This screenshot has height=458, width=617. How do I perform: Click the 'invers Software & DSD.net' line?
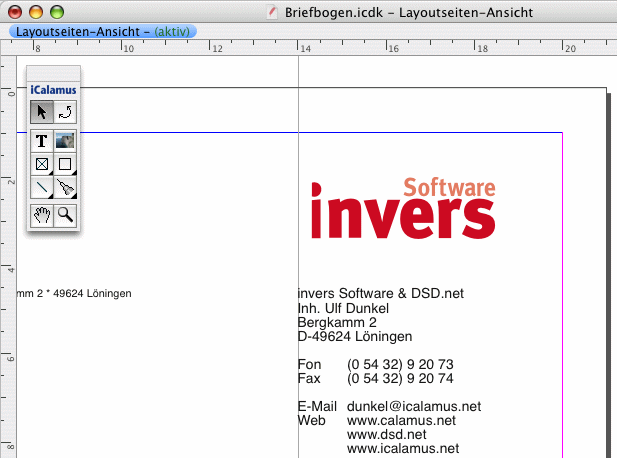point(381,294)
